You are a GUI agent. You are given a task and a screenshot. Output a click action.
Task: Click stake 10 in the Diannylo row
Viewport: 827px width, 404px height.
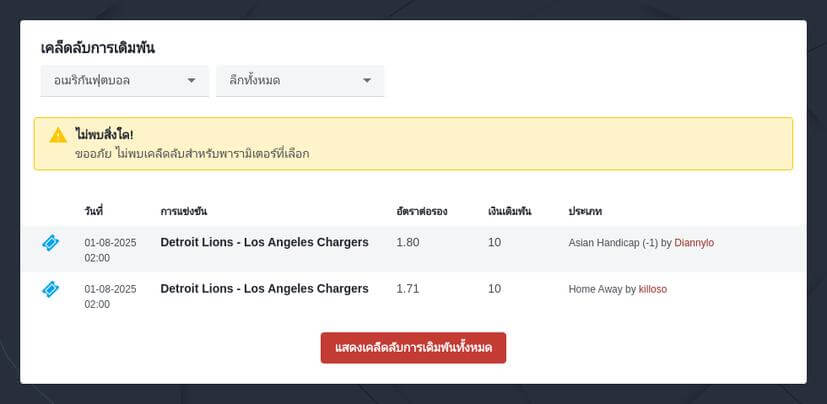494,243
